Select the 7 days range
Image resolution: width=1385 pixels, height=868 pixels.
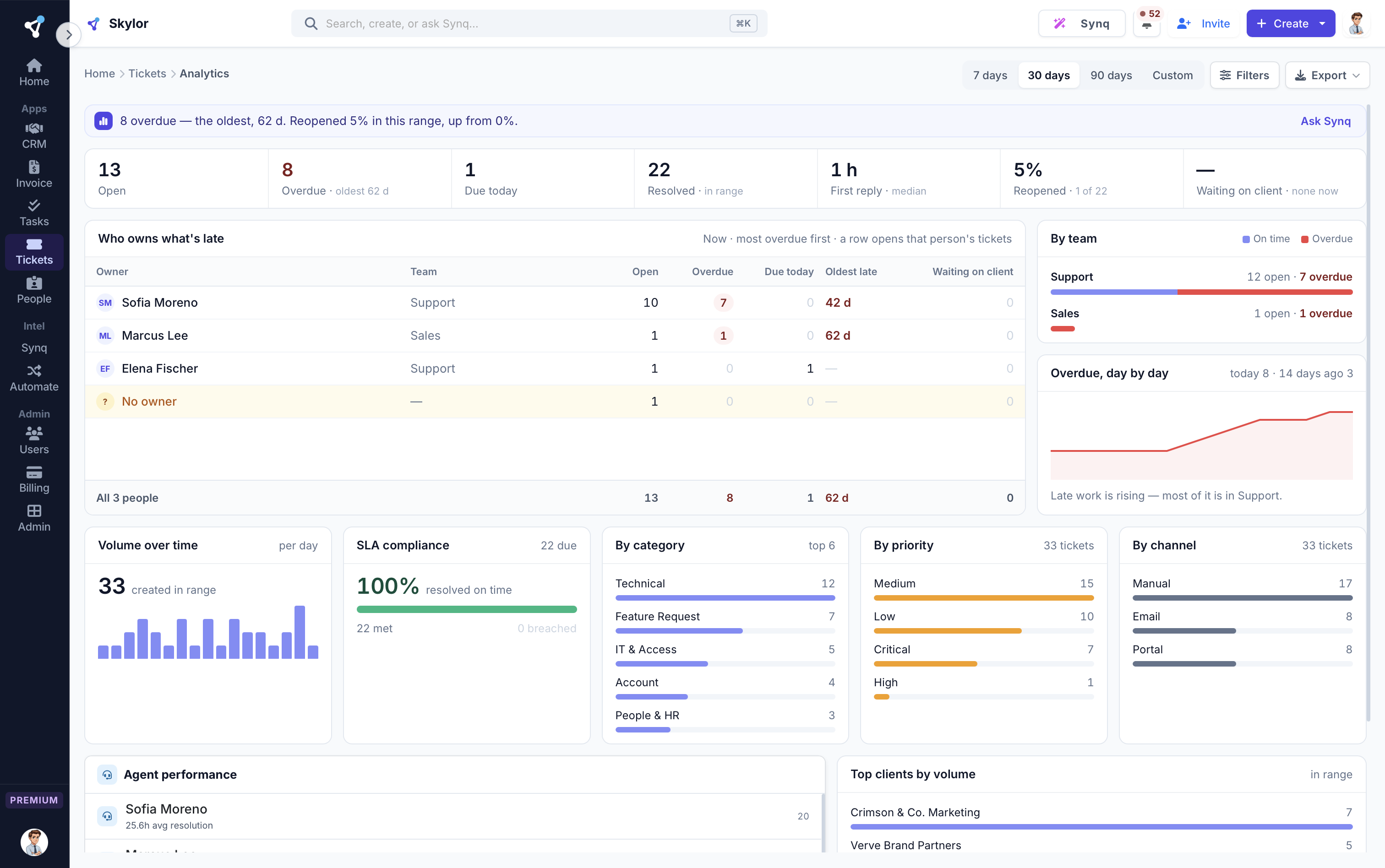(990, 75)
